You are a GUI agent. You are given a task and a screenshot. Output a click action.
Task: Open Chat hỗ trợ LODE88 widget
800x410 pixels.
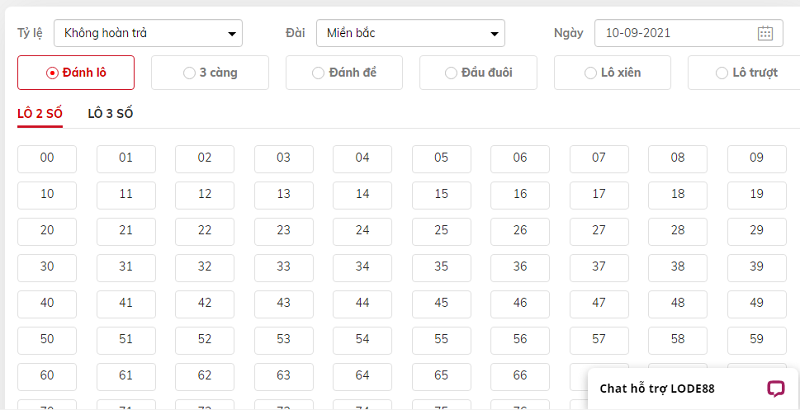click(x=693, y=389)
